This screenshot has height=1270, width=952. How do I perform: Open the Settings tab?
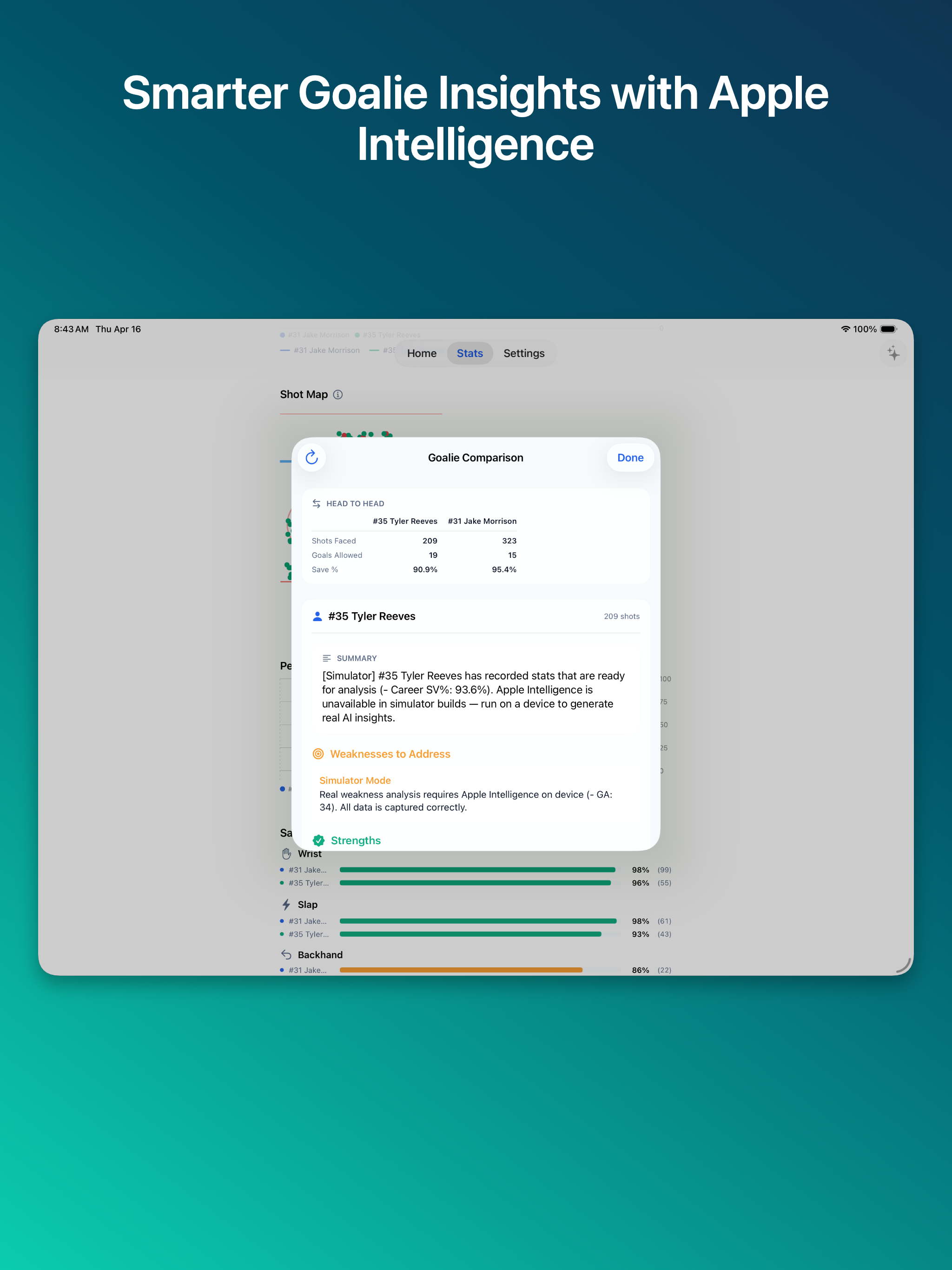coord(524,353)
